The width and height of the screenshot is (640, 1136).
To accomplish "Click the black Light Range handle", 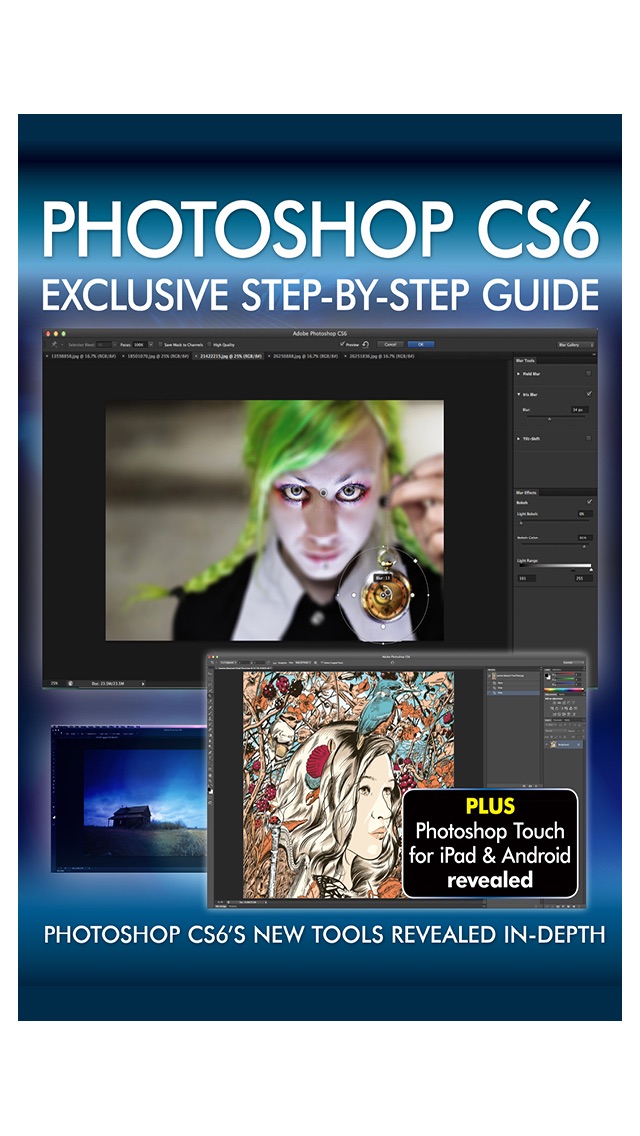I will (x=573, y=570).
